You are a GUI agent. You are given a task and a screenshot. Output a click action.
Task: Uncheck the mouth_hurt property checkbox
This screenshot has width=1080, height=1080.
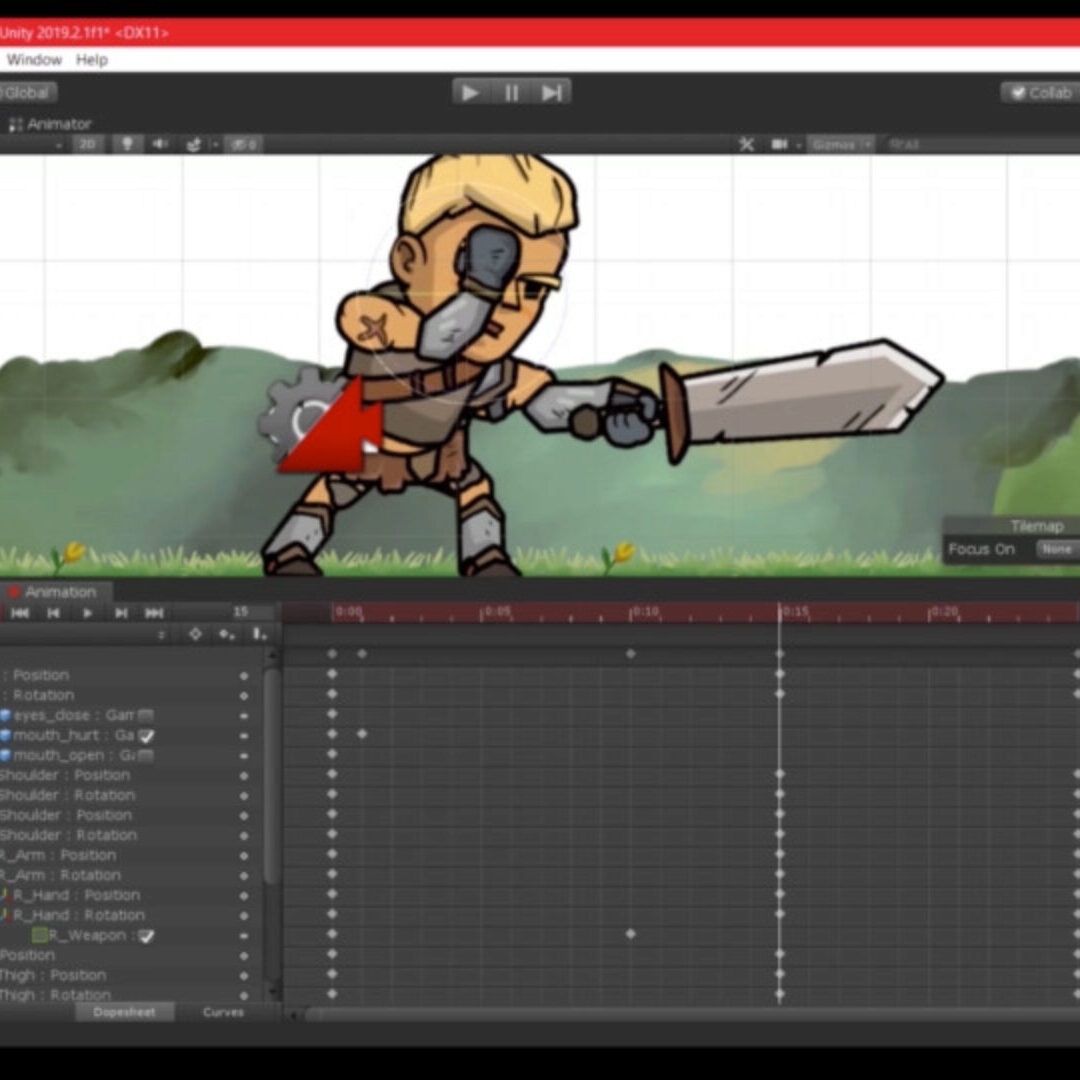(146, 736)
